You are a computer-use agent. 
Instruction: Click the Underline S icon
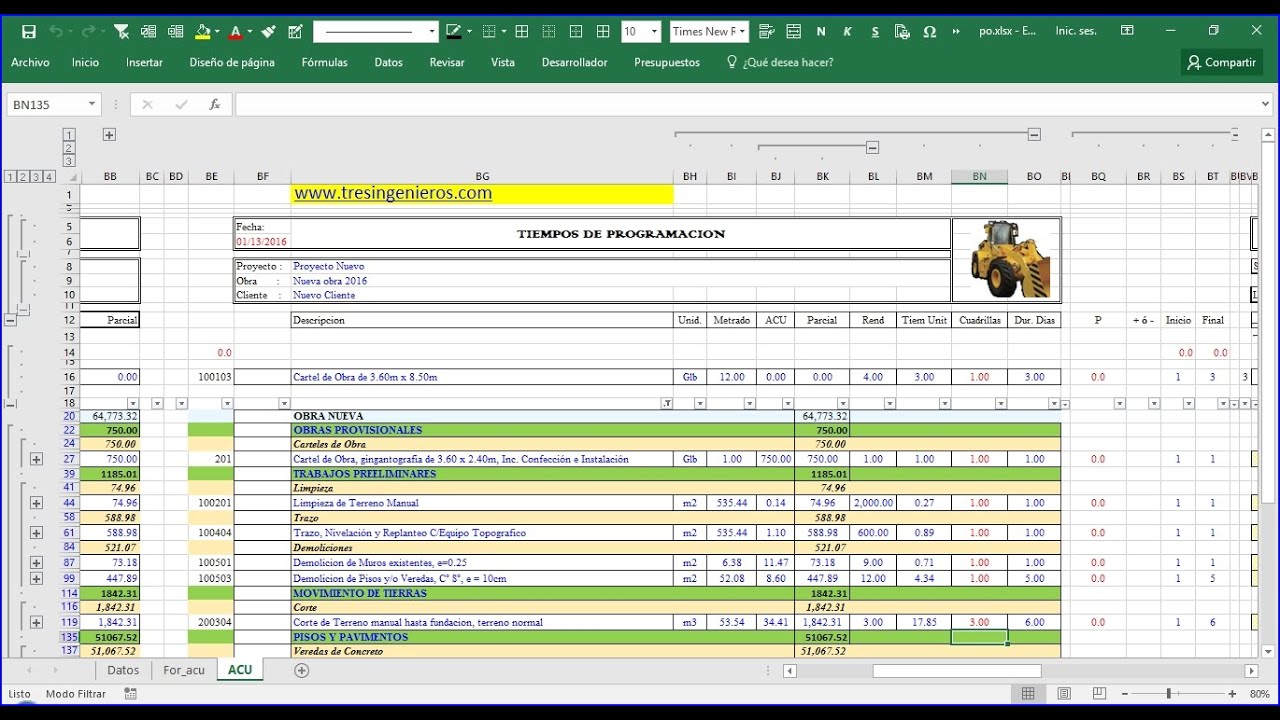click(x=875, y=31)
